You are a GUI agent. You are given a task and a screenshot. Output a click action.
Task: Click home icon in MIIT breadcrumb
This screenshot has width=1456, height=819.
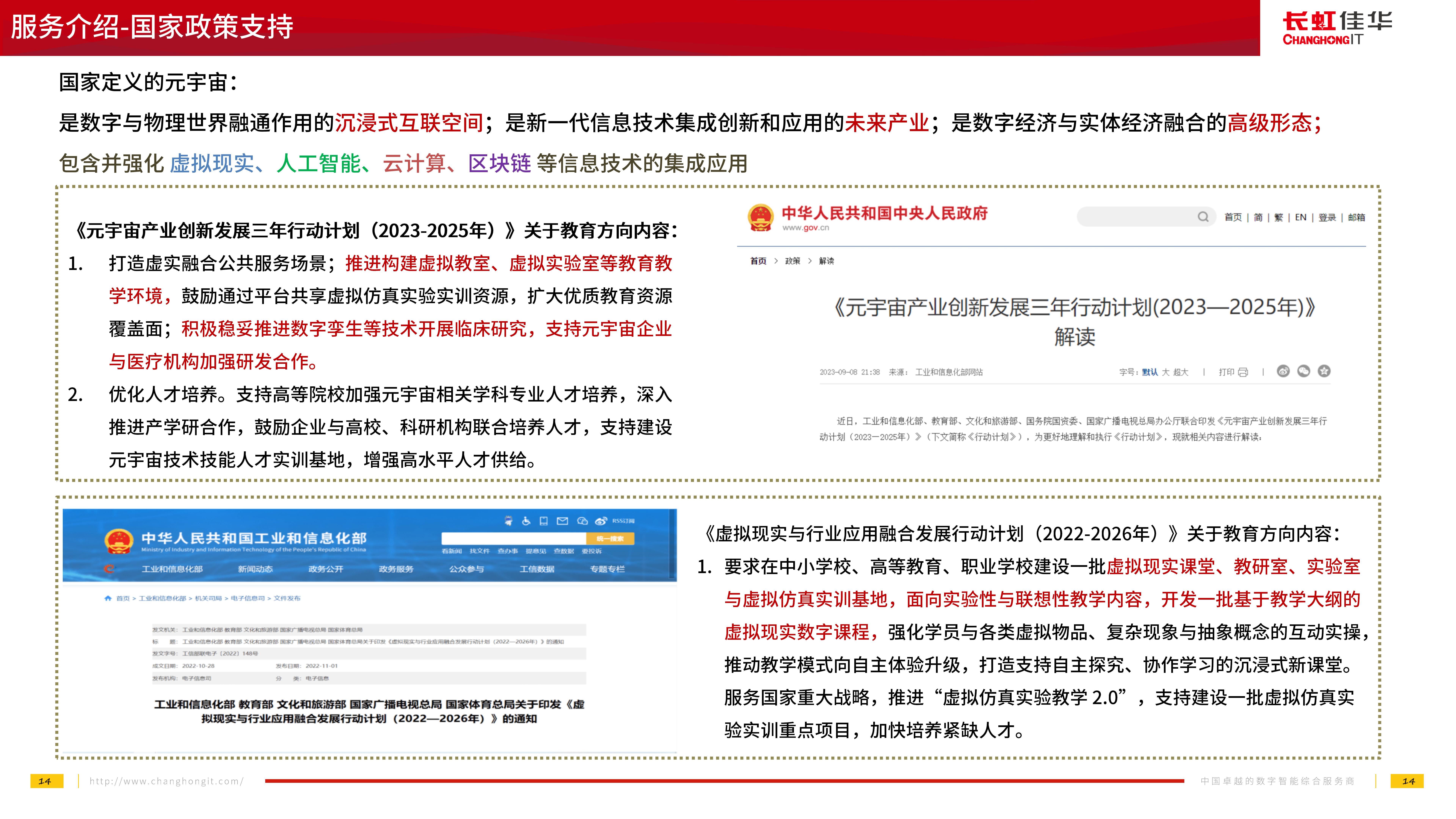(x=108, y=598)
